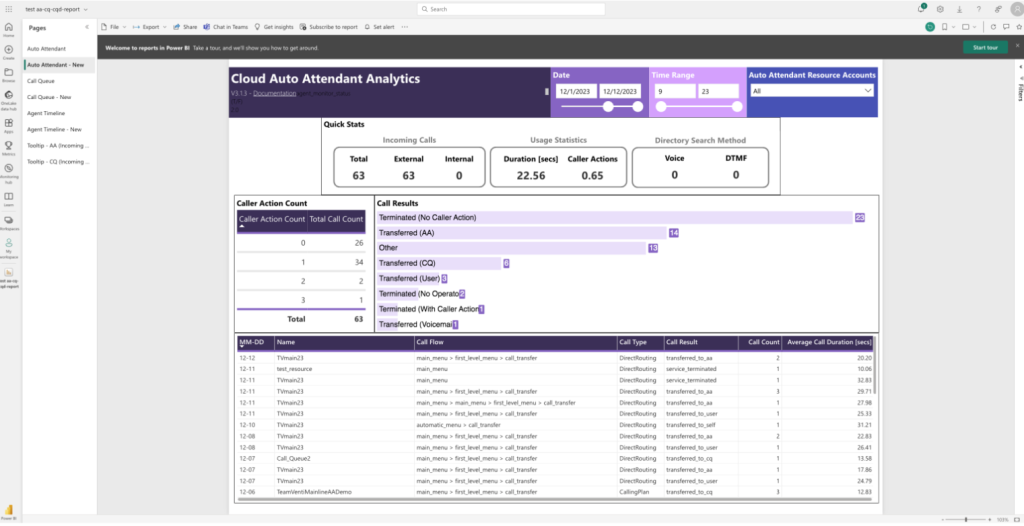Click green reset to default button

pyautogui.click(x=930, y=27)
